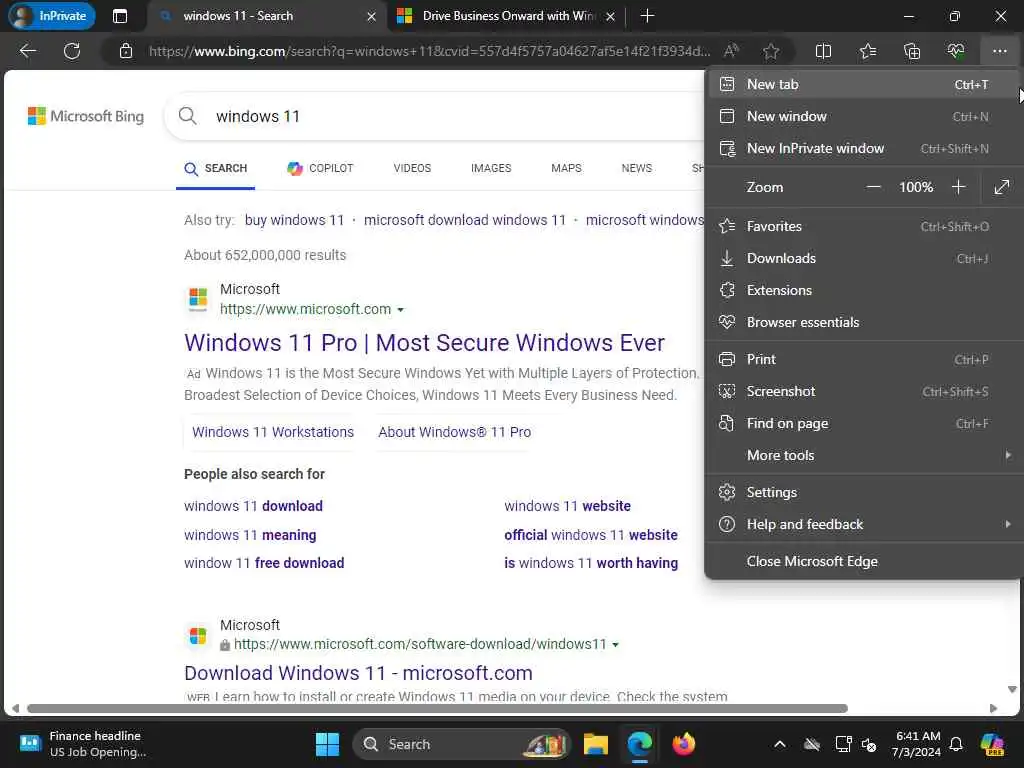Open Firefox from the taskbar
The image size is (1024, 768).
point(684,744)
